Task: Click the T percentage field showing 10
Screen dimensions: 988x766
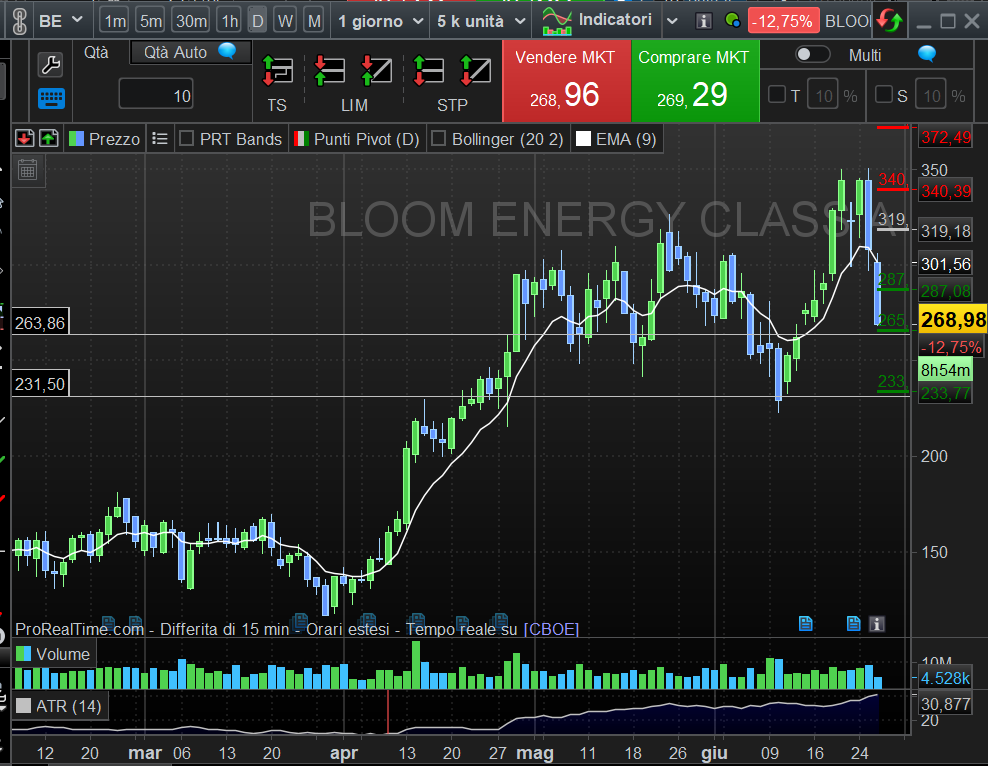Action: [x=823, y=96]
